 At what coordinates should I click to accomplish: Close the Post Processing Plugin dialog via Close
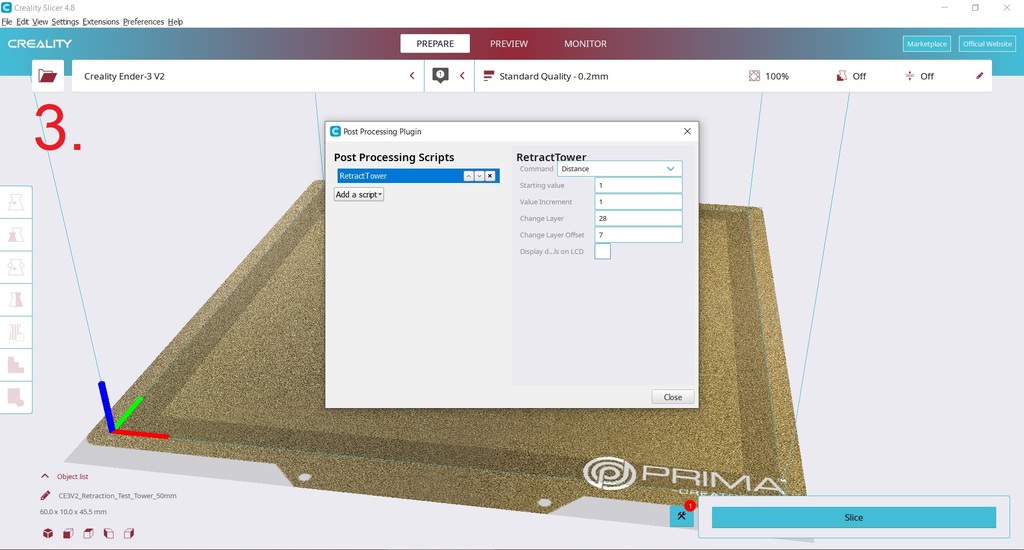(x=672, y=397)
